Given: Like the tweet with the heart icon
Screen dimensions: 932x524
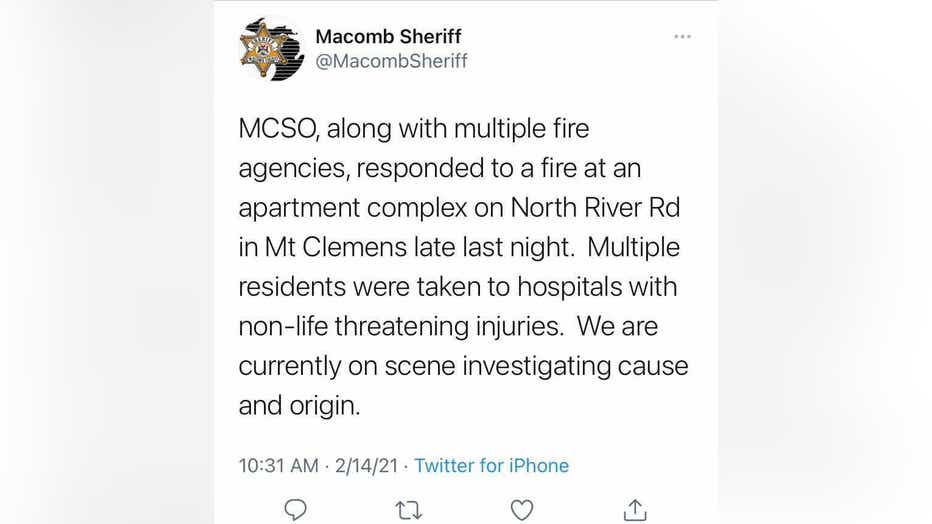Looking at the screenshot, I should 522,510.
